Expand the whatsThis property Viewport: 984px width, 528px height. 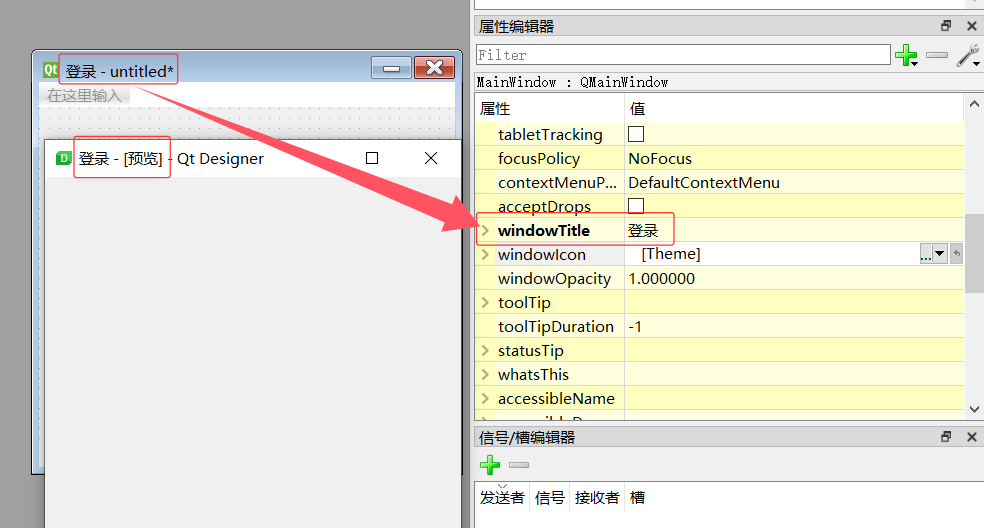(x=485, y=374)
